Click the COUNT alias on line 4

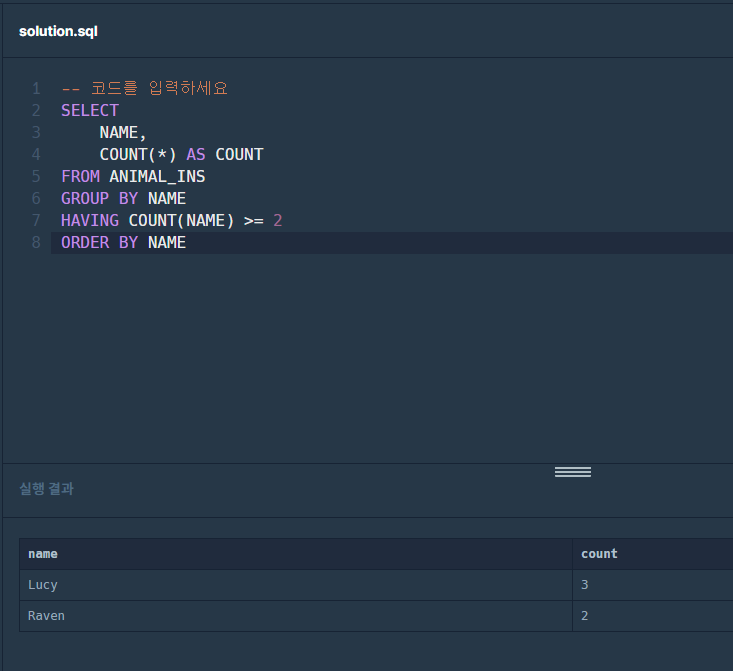tap(239, 154)
